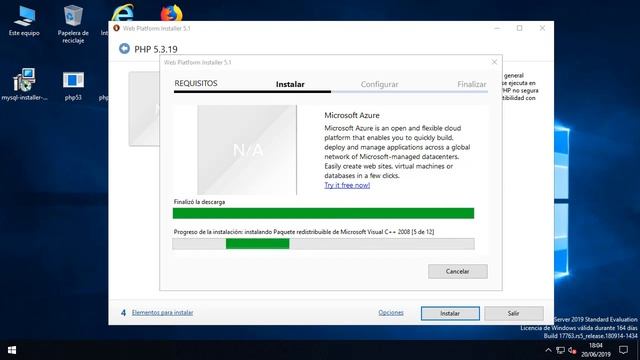Click the installation progress bar
The image size is (640, 360).
click(323, 244)
